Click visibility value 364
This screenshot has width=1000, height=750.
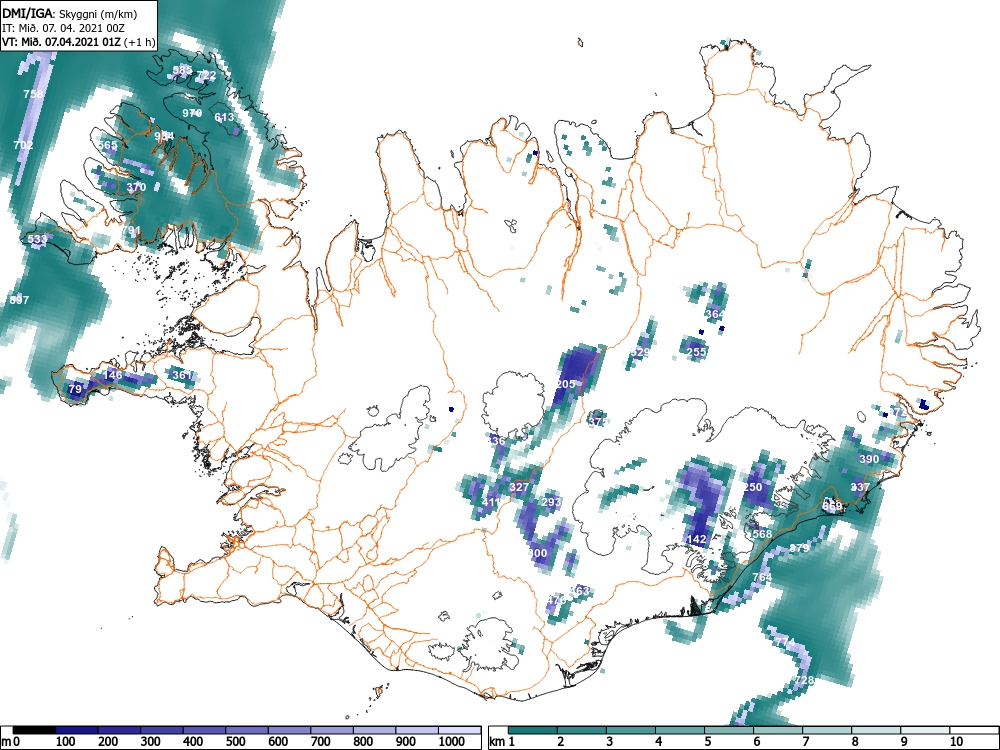[x=715, y=314]
